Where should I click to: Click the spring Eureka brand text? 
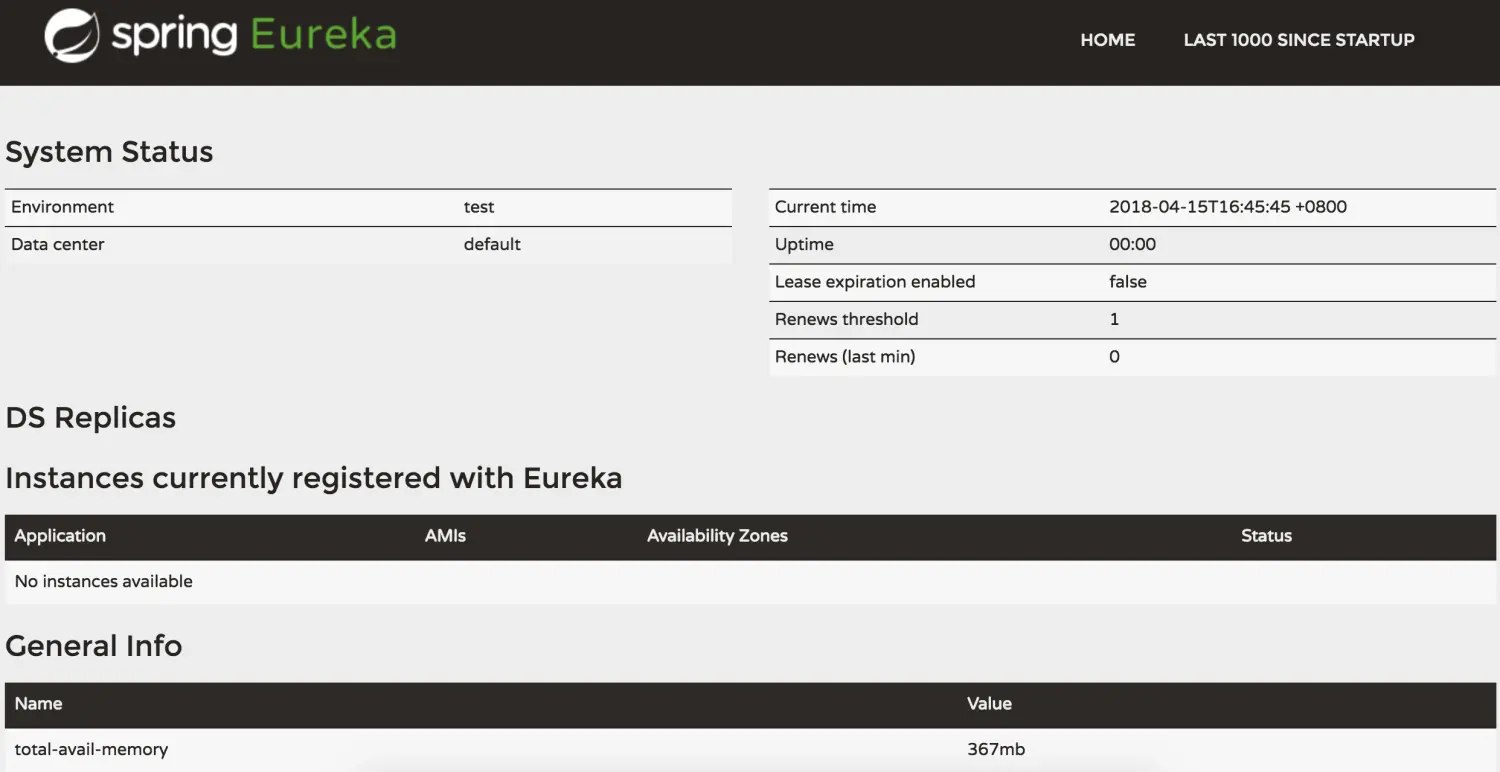point(253,36)
